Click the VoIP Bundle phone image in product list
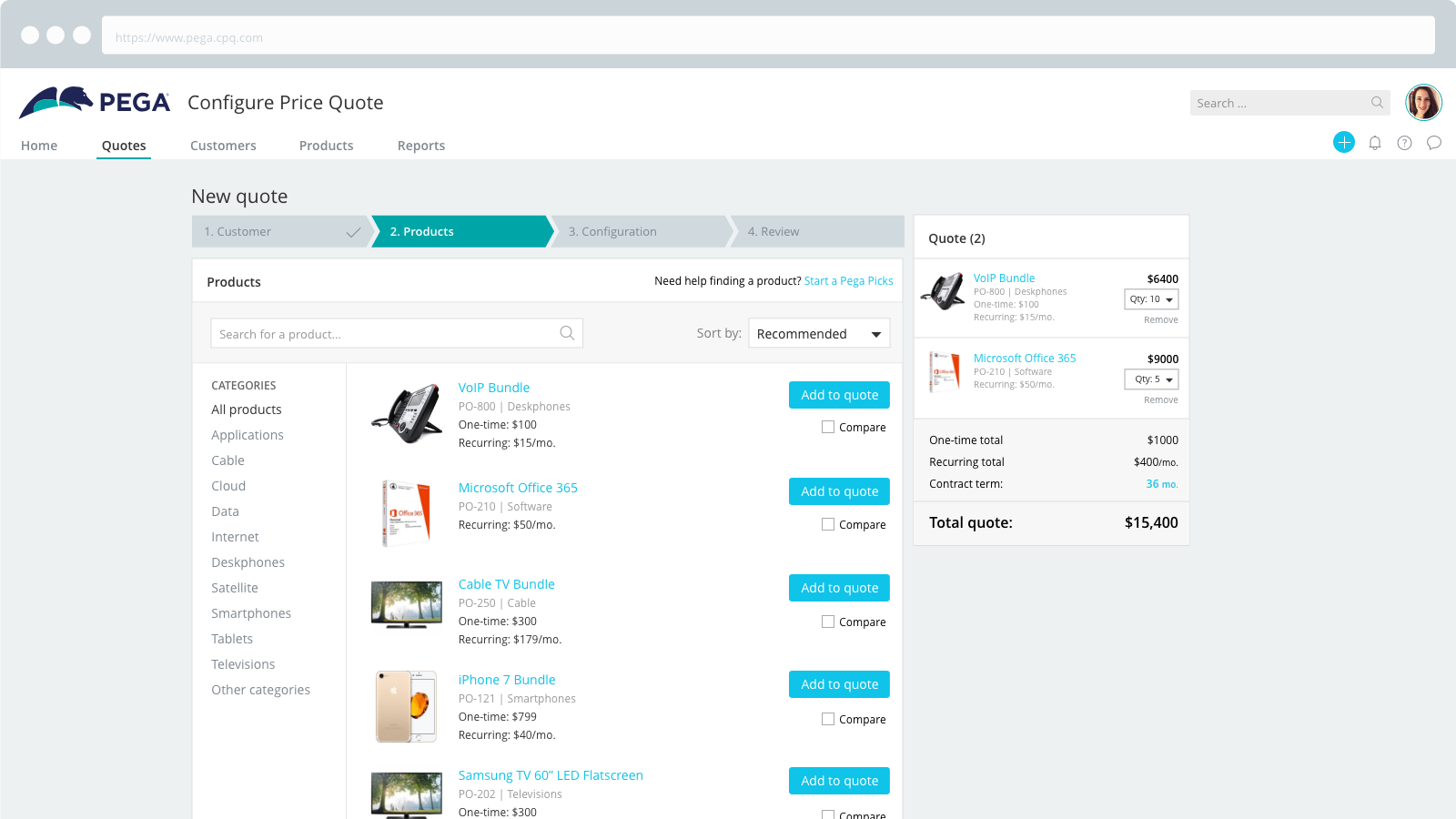Viewport: 1456px width, 819px height. click(x=407, y=414)
